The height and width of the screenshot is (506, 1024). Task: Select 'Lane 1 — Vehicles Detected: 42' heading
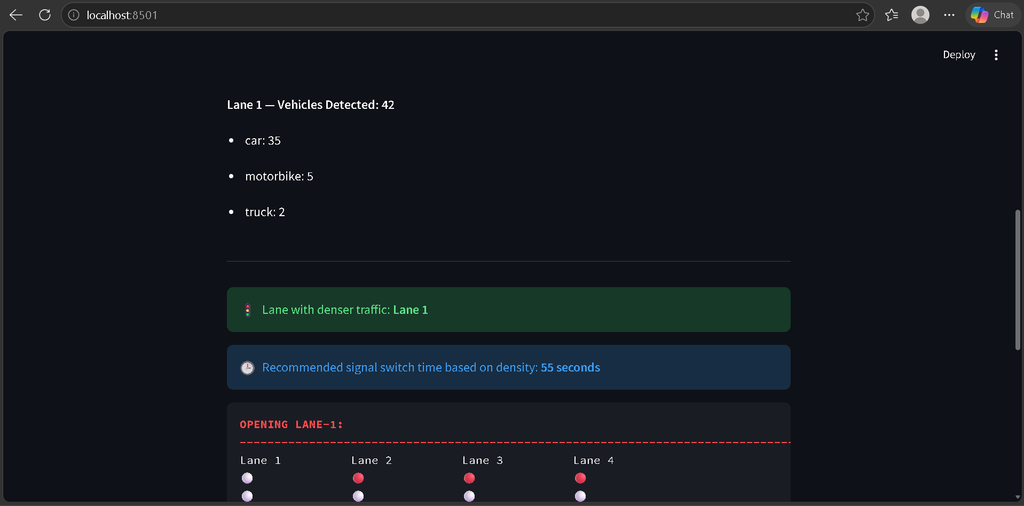tap(311, 104)
